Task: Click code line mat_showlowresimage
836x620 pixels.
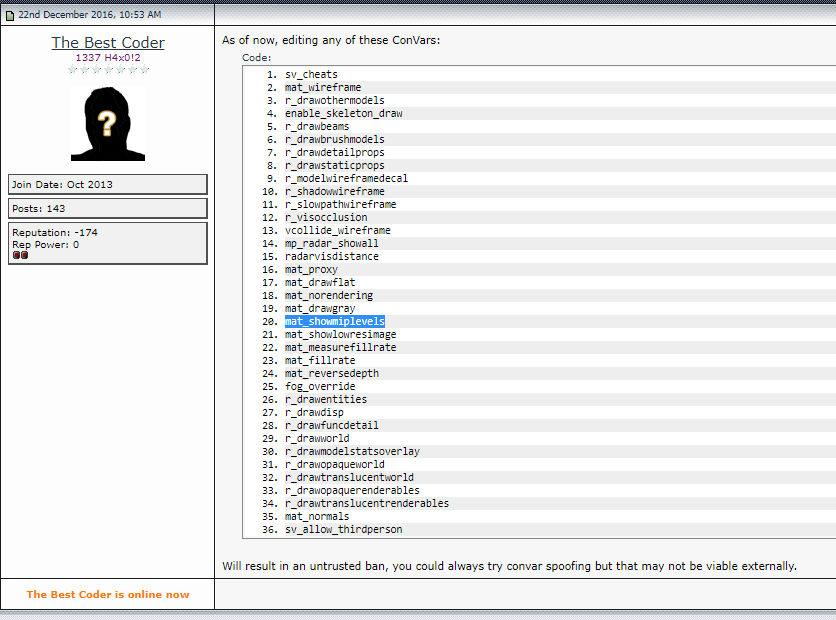Action: click(341, 335)
